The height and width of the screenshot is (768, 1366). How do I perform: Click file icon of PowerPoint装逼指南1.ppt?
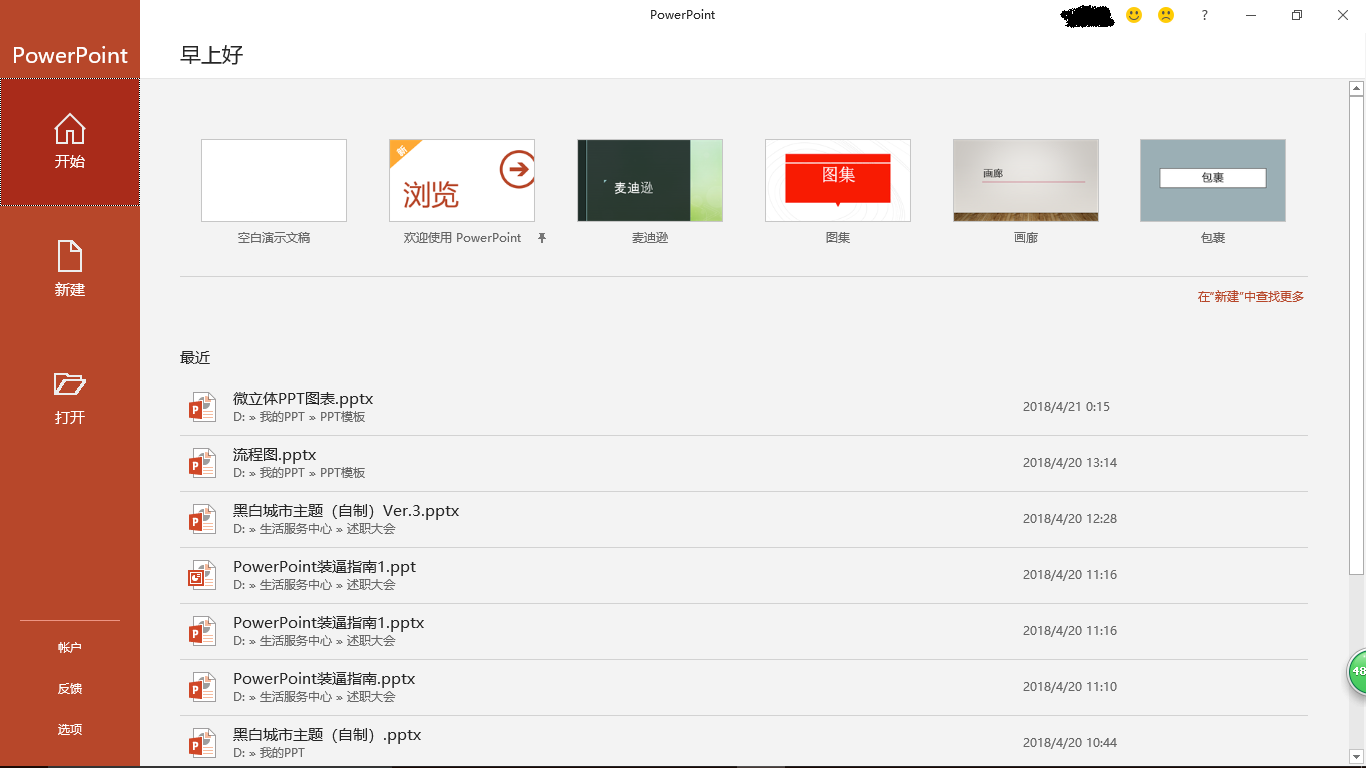[203, 575]
